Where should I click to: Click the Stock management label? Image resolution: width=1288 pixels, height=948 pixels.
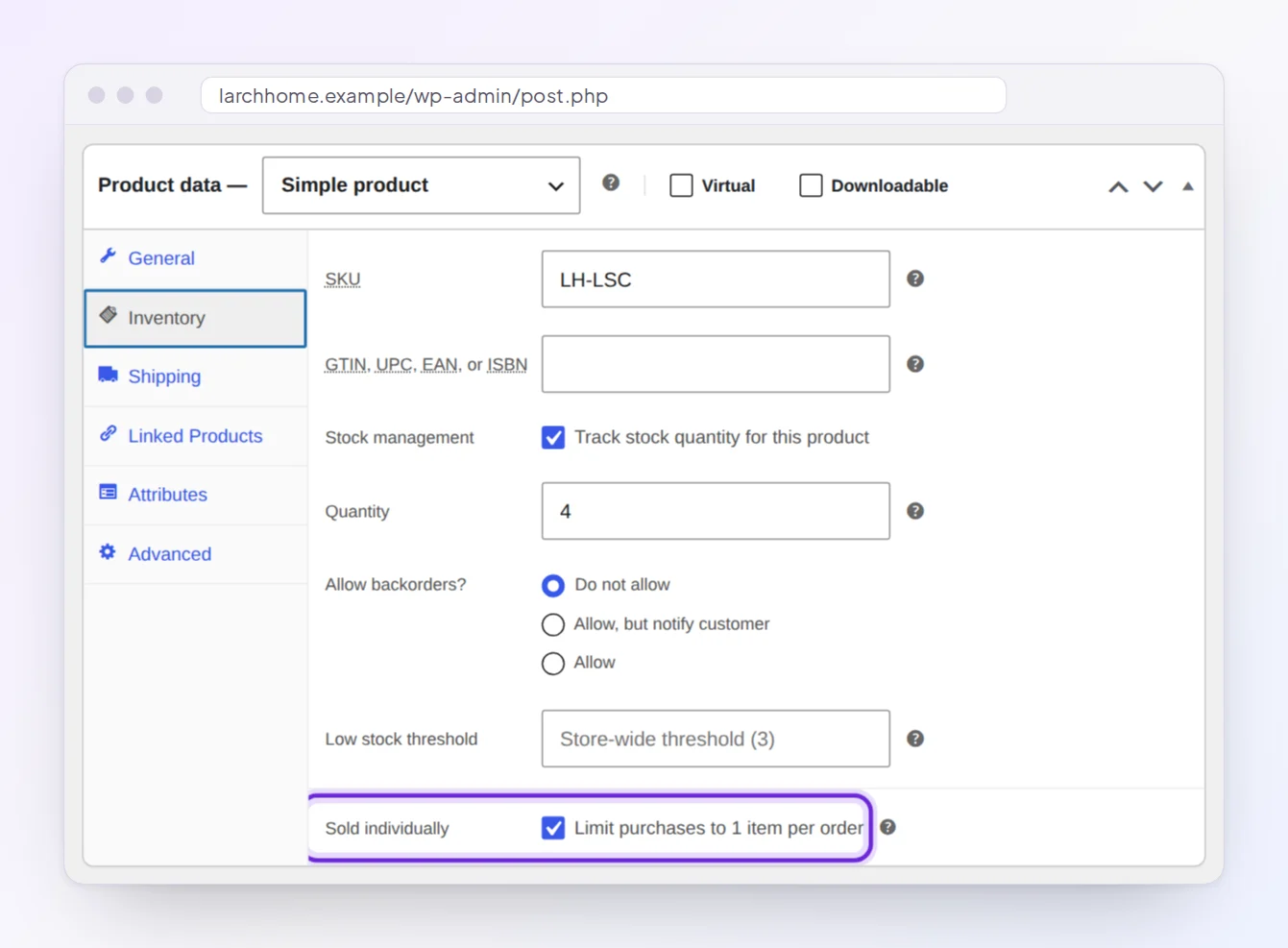(x=400, y=437)
